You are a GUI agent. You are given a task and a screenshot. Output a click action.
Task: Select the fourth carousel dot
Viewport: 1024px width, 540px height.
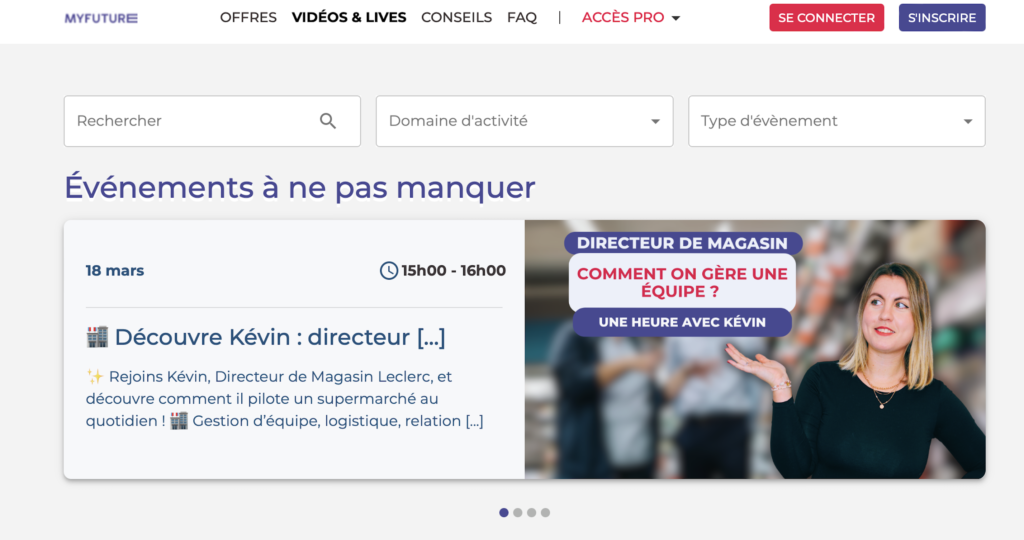pyautogui.click(x=545, y=513)
